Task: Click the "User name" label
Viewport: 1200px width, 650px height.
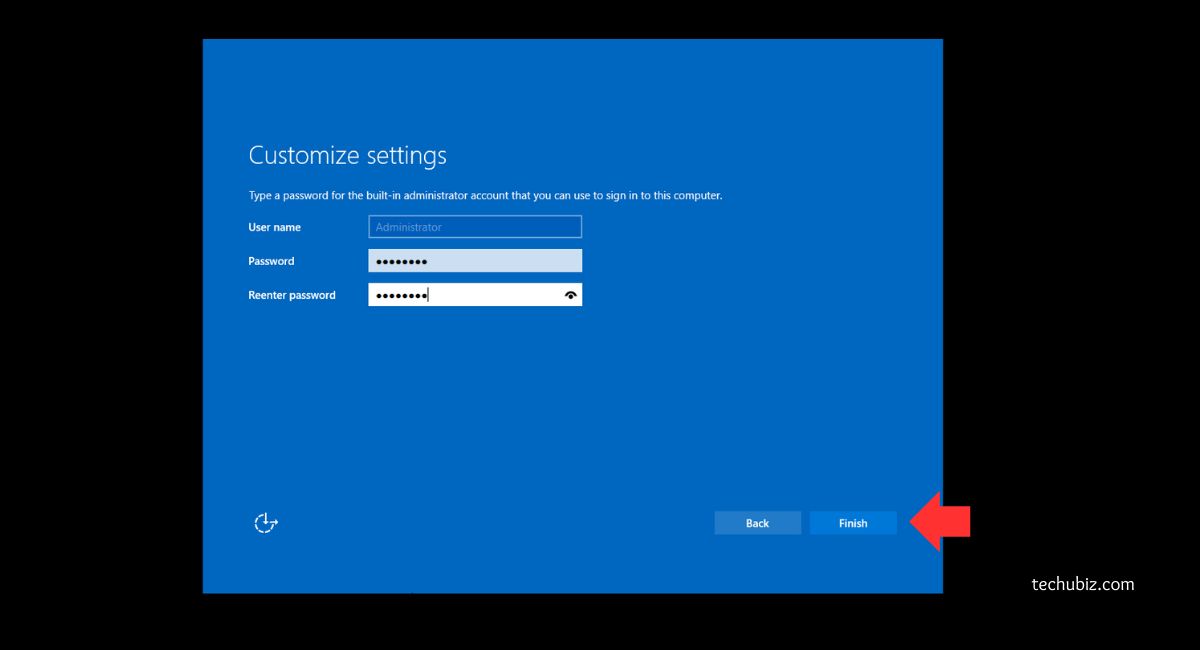Action: pyautogui.click(x=274, y=228)
